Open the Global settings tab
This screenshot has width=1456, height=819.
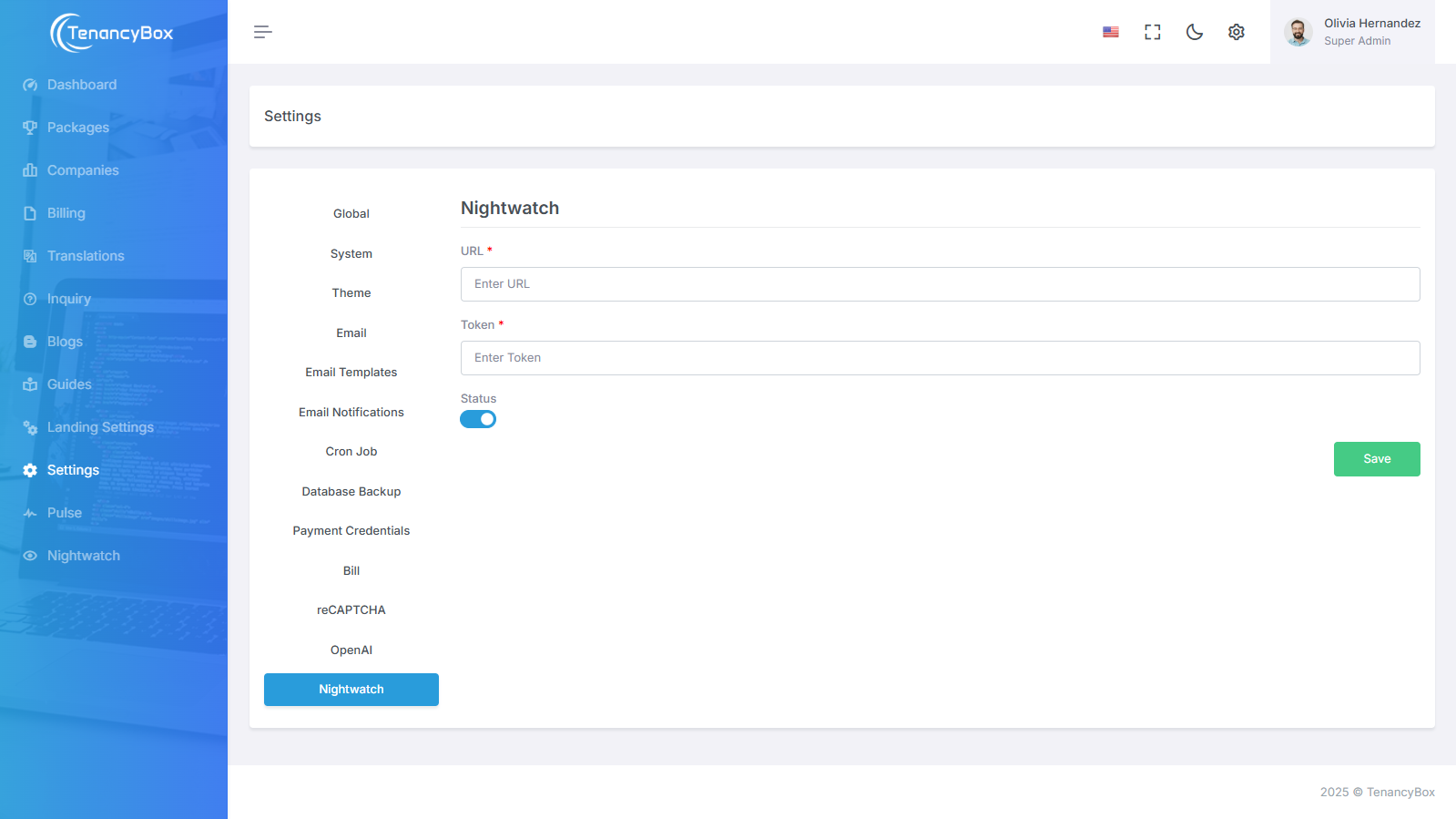(x=351, y=214)
